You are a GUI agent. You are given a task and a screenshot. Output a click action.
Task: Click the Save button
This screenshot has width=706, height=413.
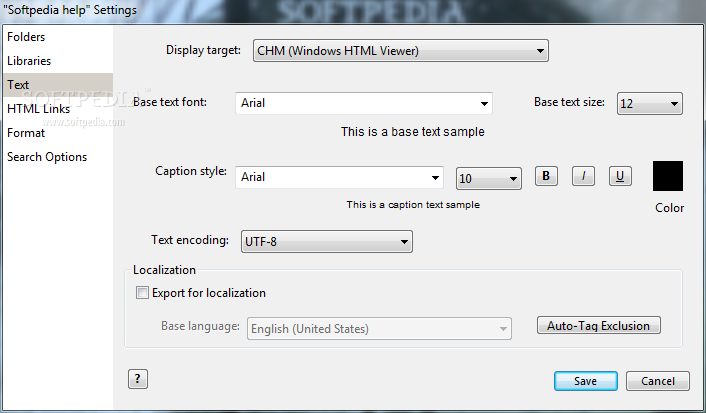[585, 381]
